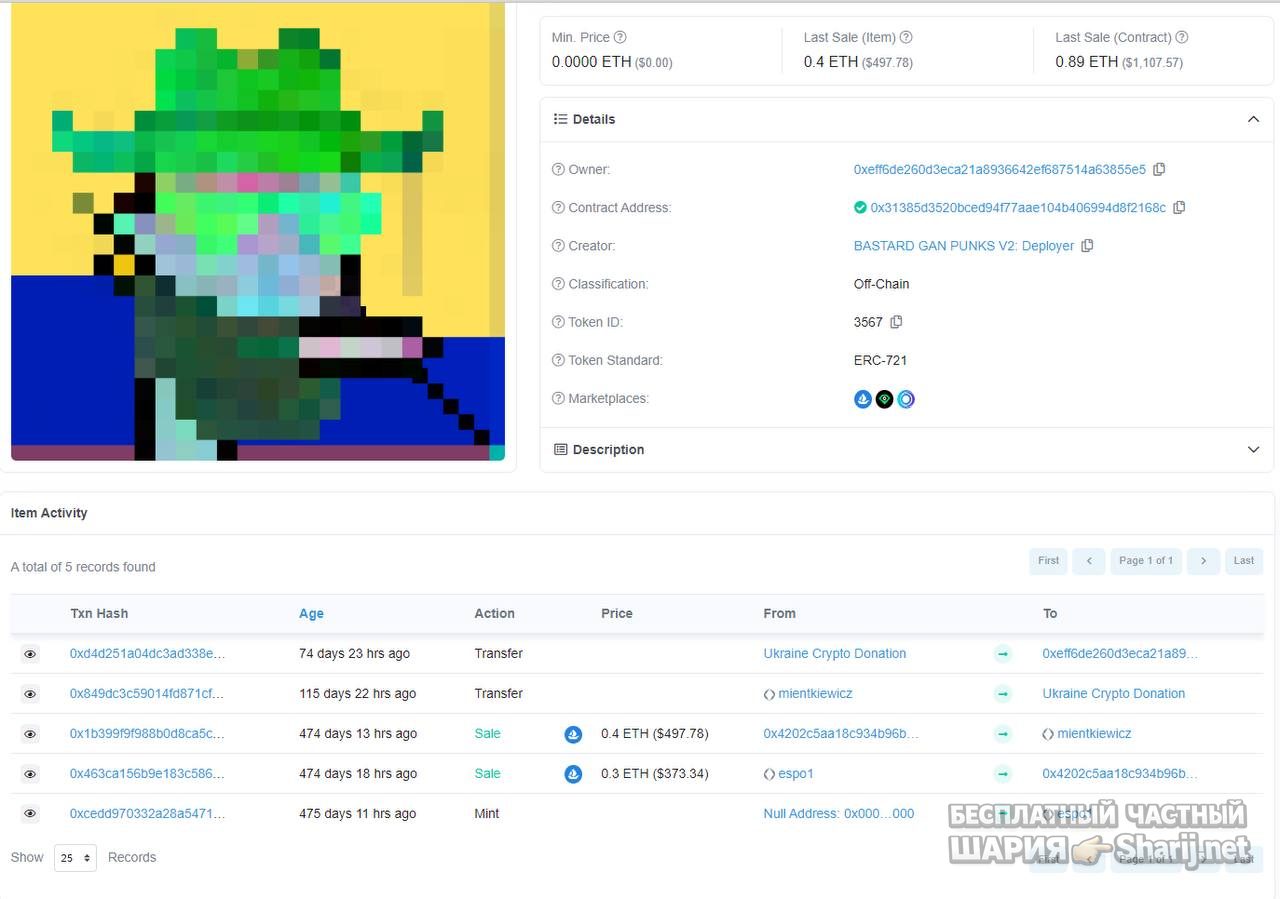Copy the token ID 3567
Image resolution: width=1280 pixels, height=899 pixels.
(896, 322)
